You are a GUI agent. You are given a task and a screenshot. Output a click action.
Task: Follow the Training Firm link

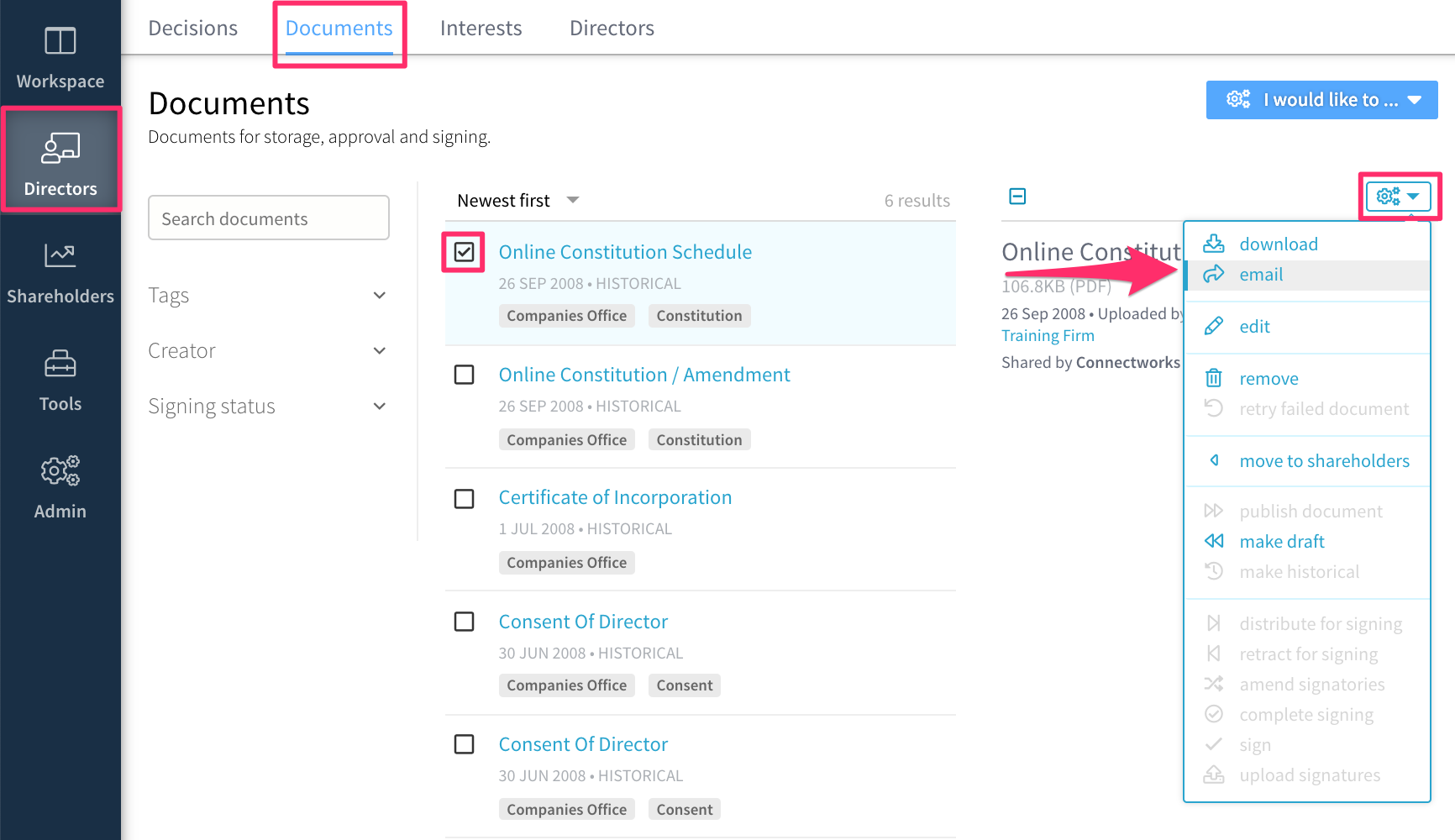tap(1048, 335)
